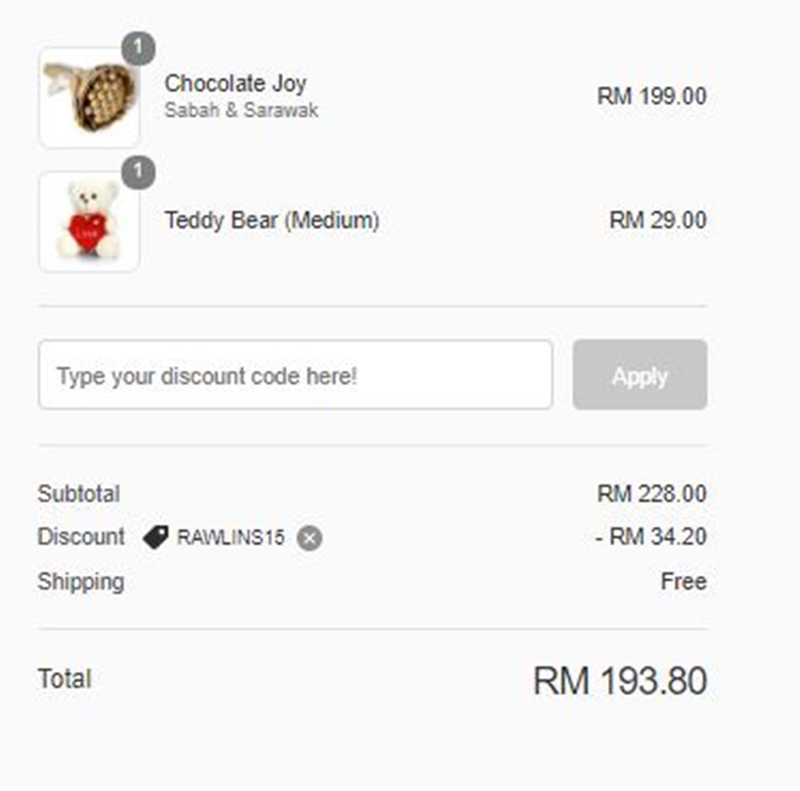This screenshot has height=791, width=800.
Task: Open the Teddy Bear product thumbnail
Action: tap(89, 221)
